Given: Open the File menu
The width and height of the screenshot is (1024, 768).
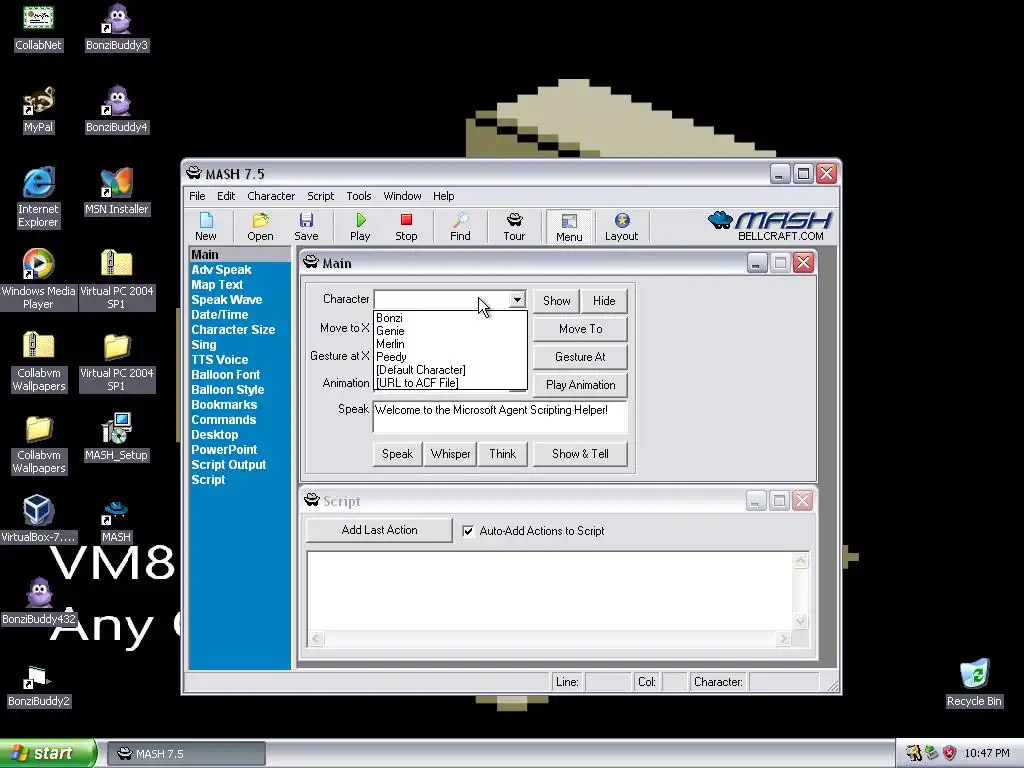Looking at the screenshot, I should (x=197, y=196).
